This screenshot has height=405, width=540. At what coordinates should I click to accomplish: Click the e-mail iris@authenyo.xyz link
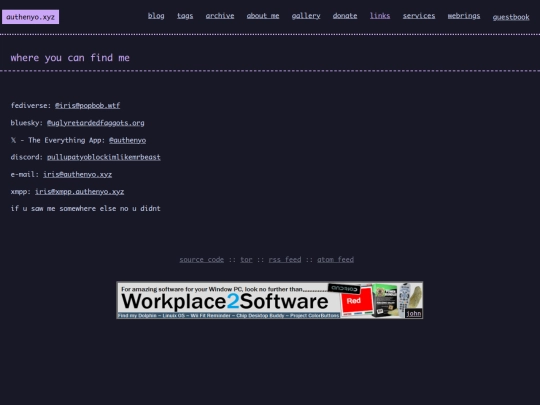(77, 174)
